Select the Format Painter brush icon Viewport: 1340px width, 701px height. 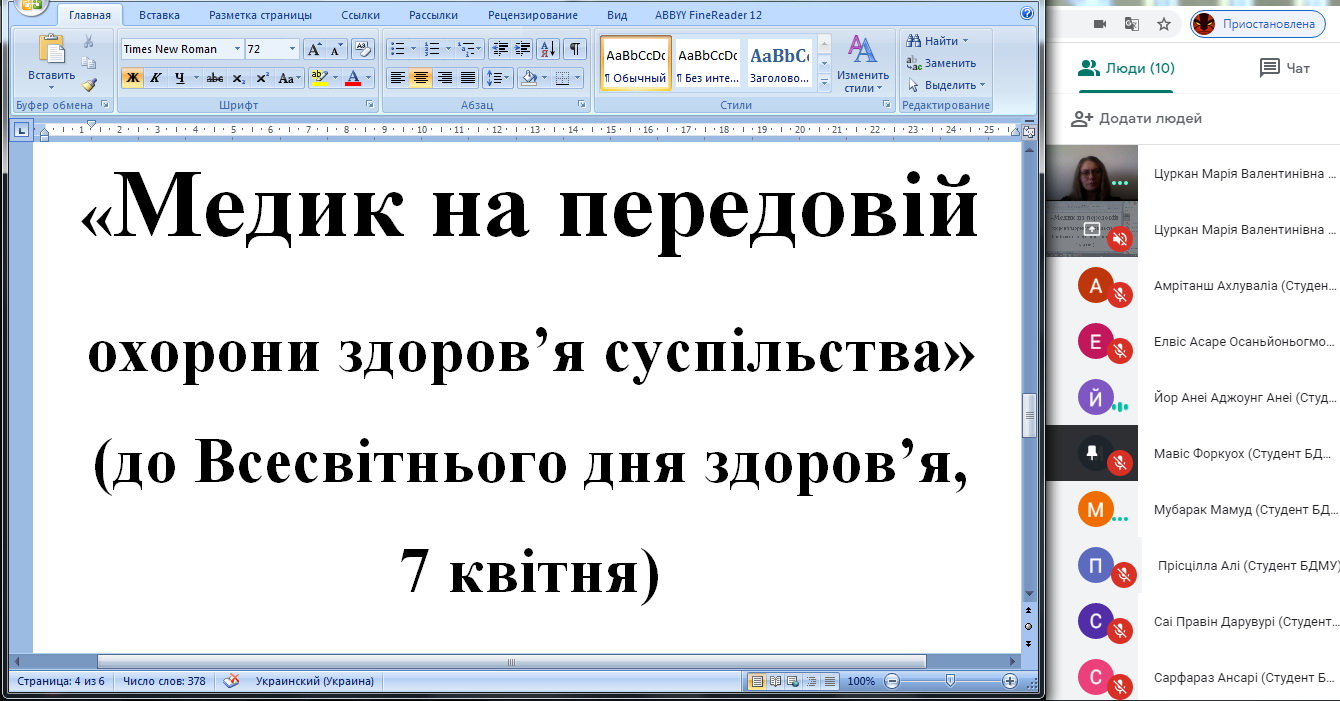point(89,84)
